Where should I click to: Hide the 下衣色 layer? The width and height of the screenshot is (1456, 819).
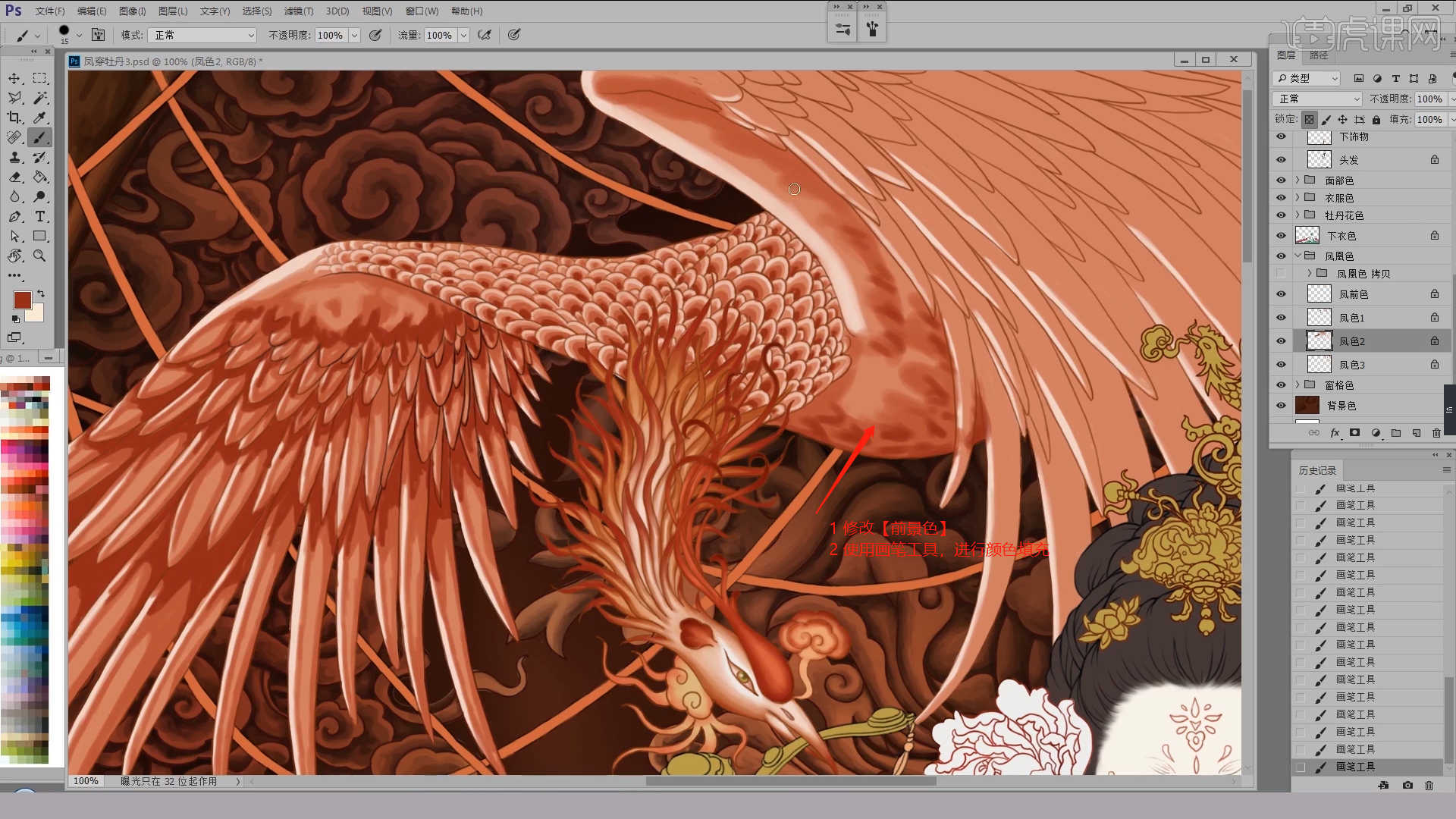pyautogui.click(x=1281, y=236)
